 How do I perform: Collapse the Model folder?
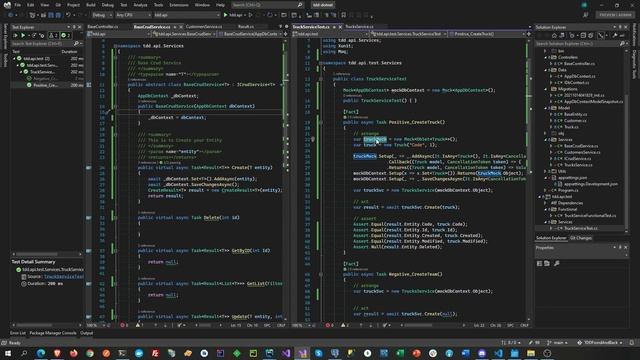[x=546, y=108]
